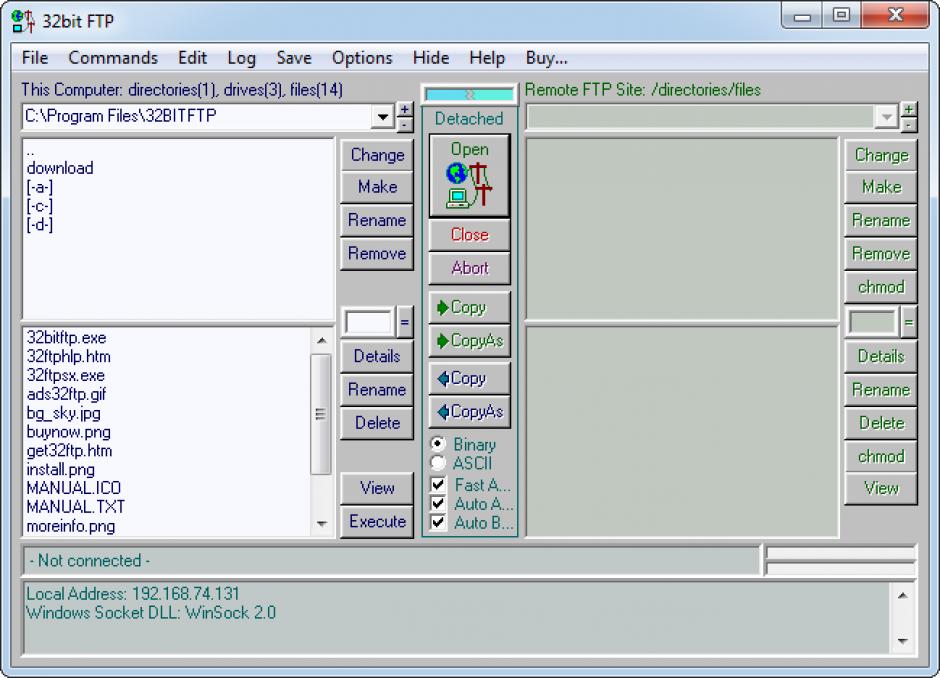The image size is (940, 678).
Task: Select drive [-c-]
Action: pos(40,206)
